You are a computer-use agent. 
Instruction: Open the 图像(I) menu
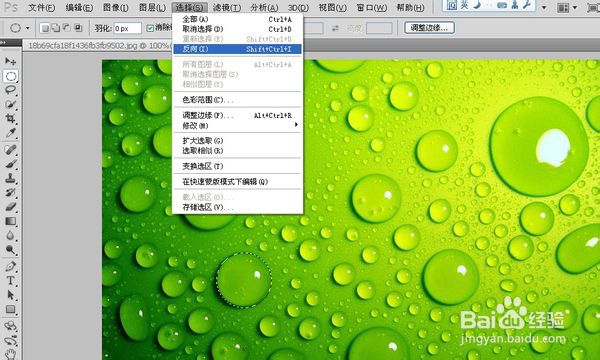coord(116,7)
